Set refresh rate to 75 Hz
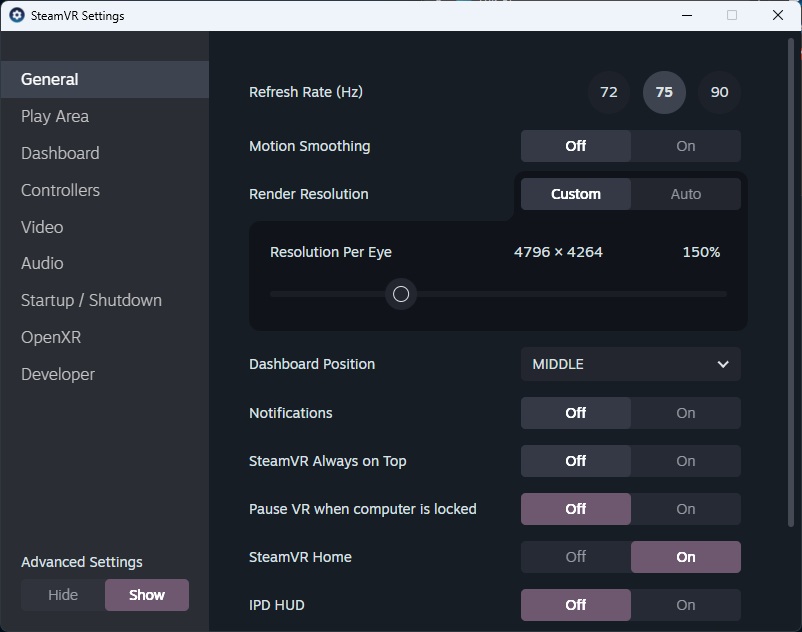Screen dimensions: 802x632 [664, 92]
